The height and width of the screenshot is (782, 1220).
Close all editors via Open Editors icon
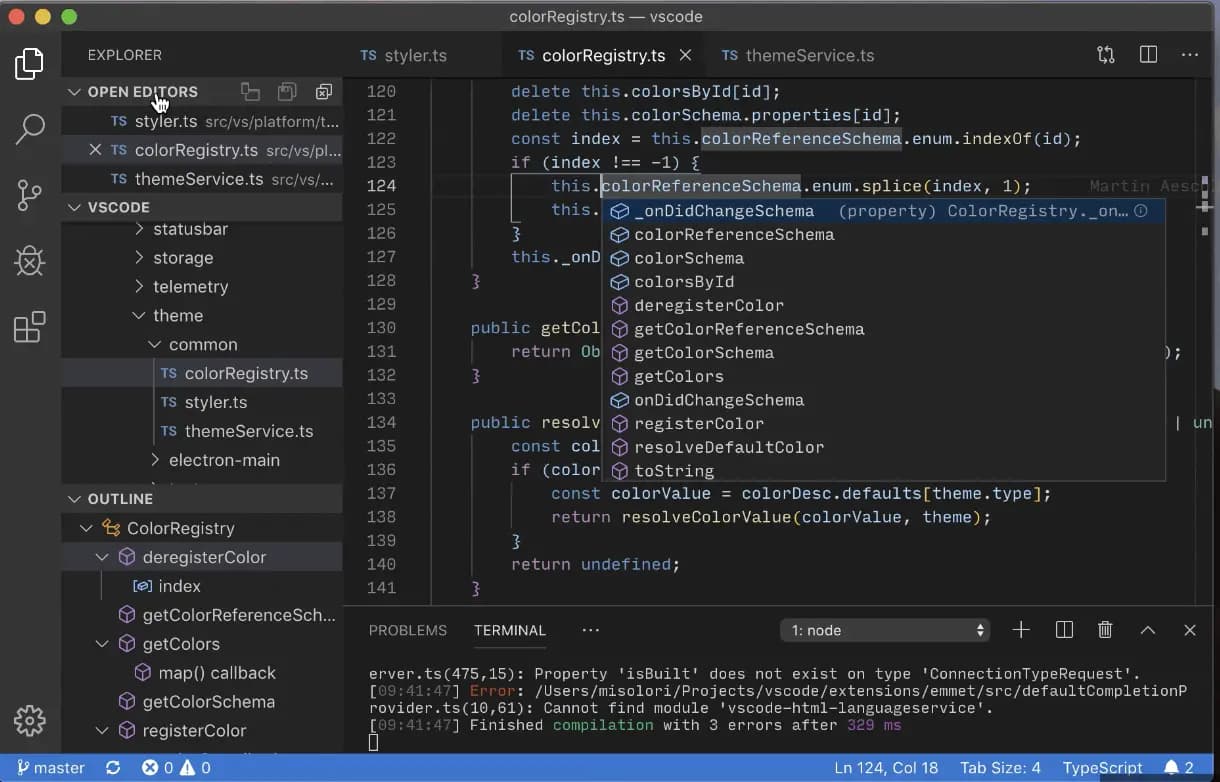[324, 91]
